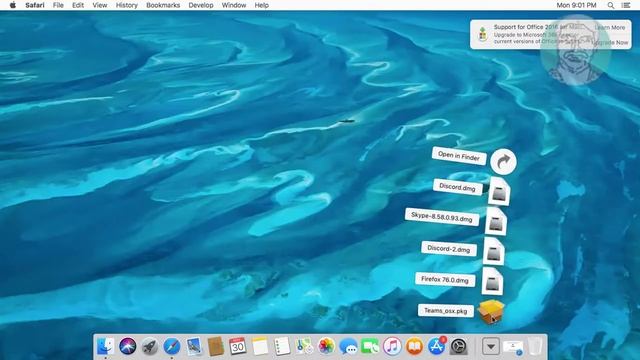The width and height of the screenshot is (640, 360).
Task: Click Learn More in Office notification
Action: (x=610, y=27)
